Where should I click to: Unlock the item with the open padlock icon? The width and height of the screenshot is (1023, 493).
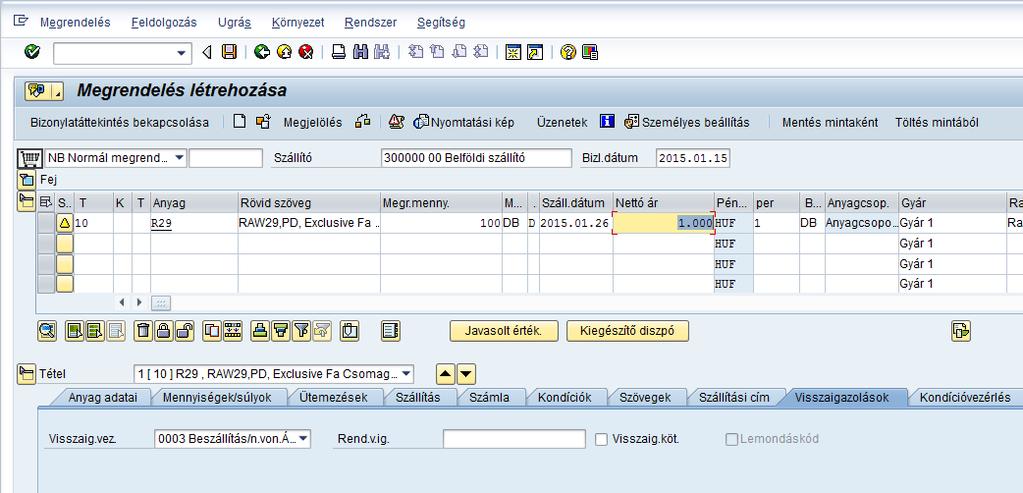point(185,331)
